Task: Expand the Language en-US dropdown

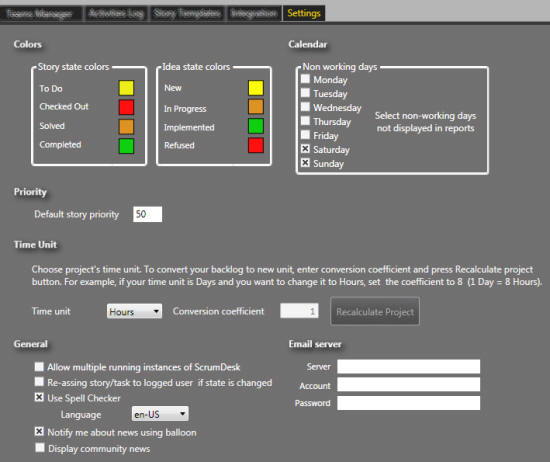Action: [160, 414]
